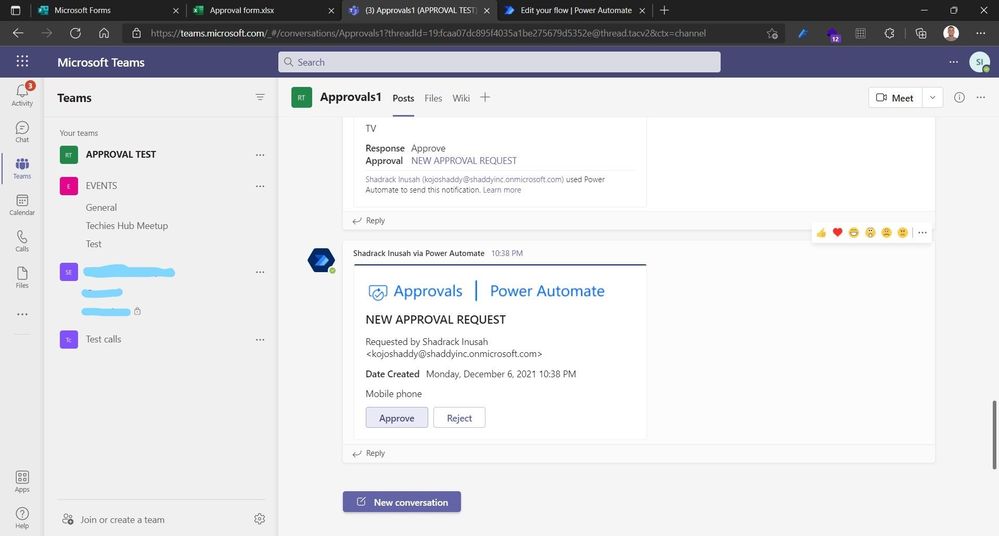This screenshot has height=536, width=999.
Task: Click the Power Automate bot avatar
Action: 321,260
